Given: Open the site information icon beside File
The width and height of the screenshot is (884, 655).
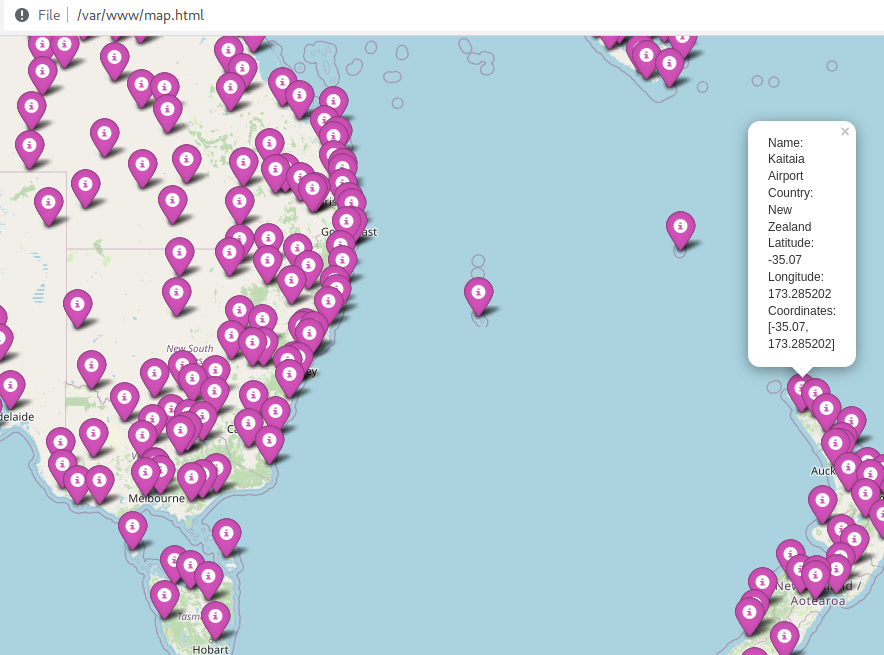Looking at the screenshot, I should point(22,15).
